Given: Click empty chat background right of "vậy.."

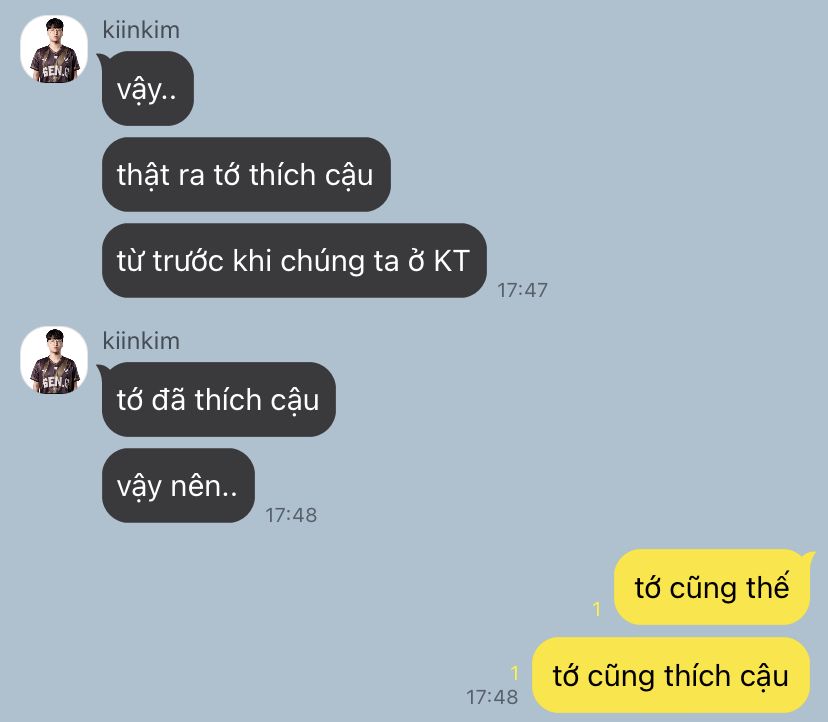Looking at the screenshot, I should (x=475, y=89).
